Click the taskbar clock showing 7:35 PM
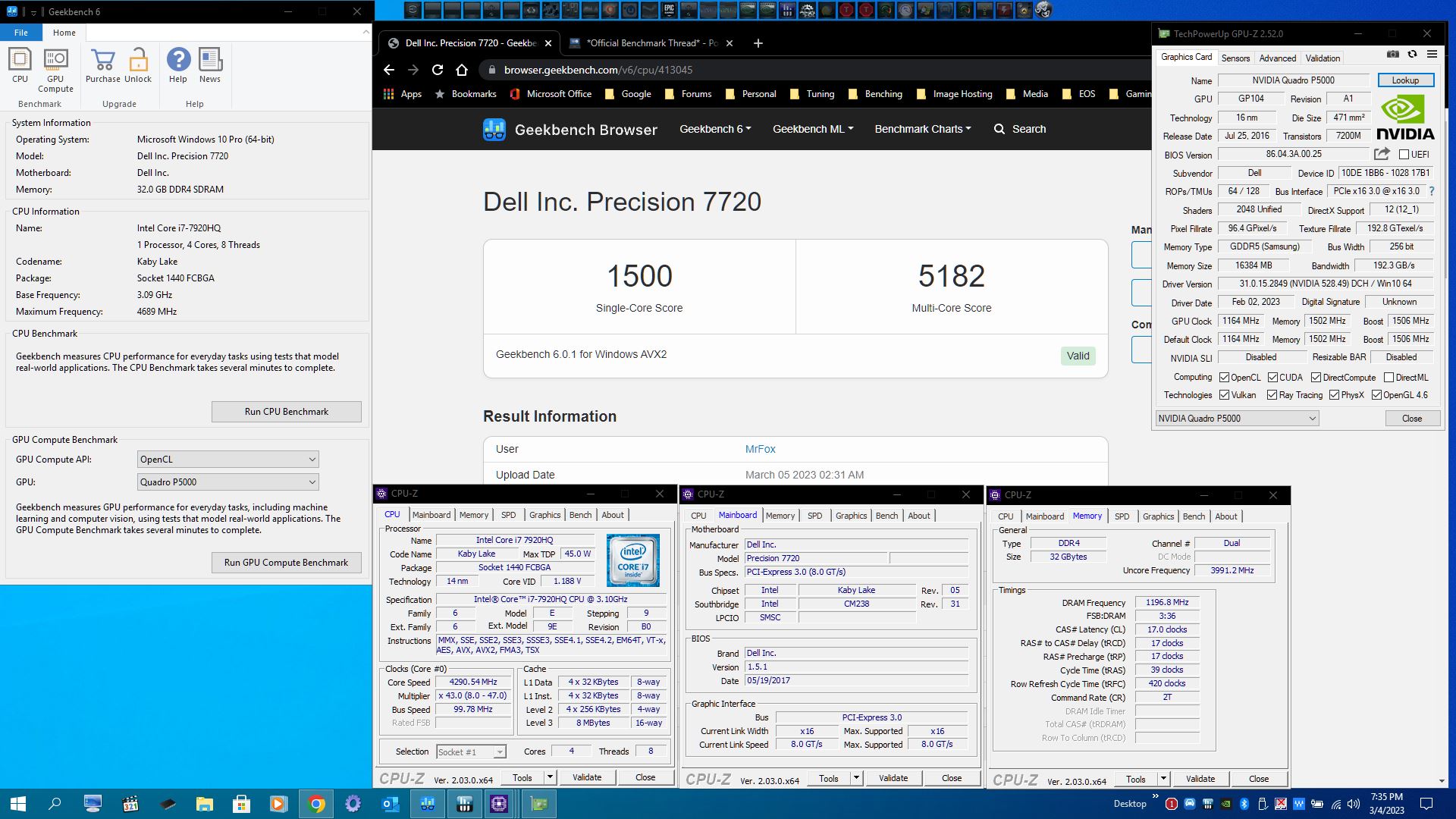Image resolution: width=1456 pixels, height=819 pixels. pyautogui.click(x=1387, y=804)
